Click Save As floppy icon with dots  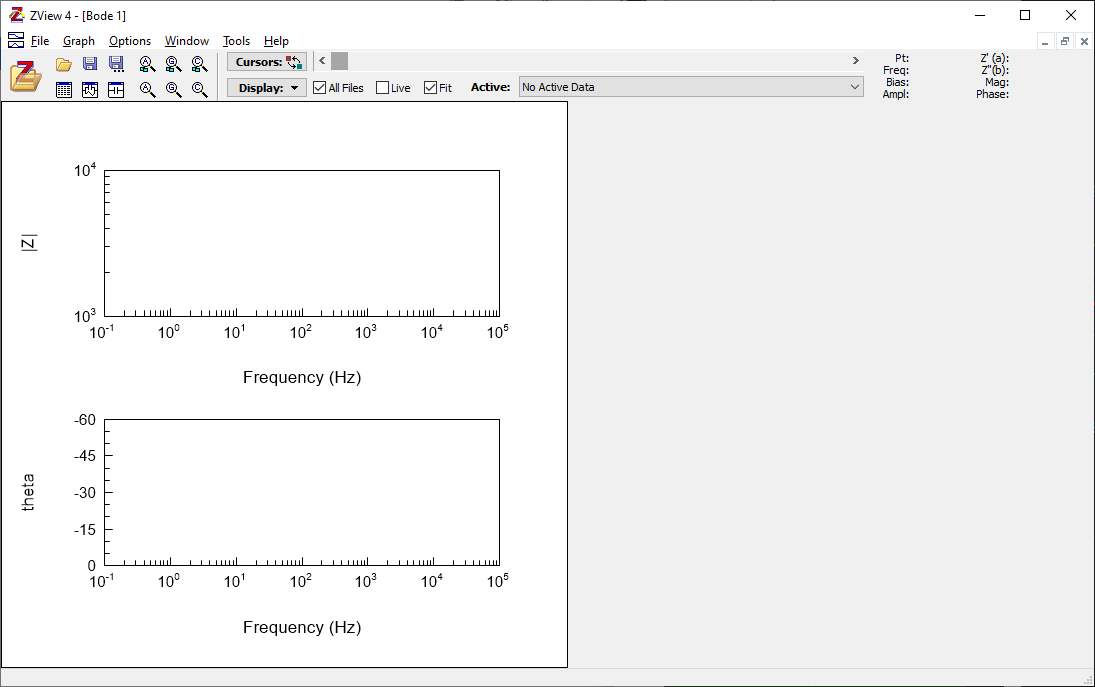click(117, 64)
